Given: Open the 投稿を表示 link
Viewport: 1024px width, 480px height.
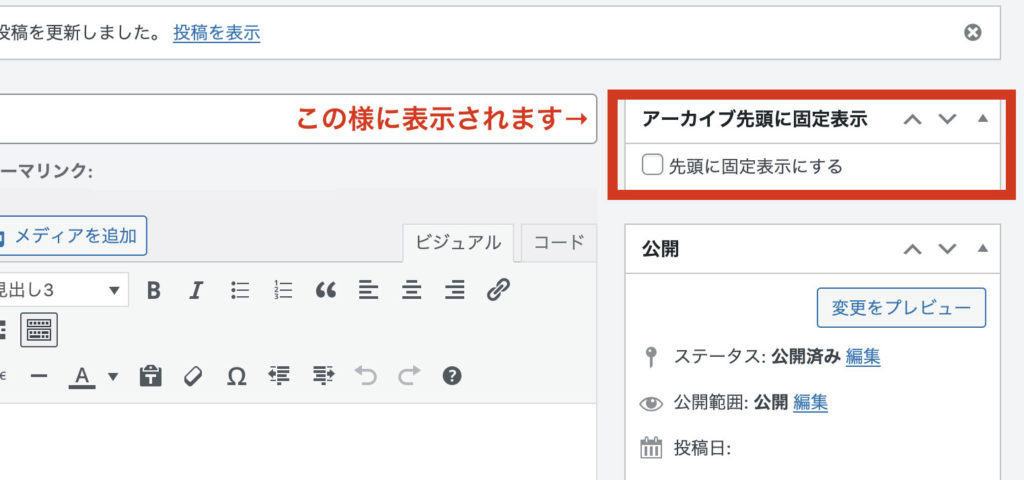Looking at the screenshot, I should [216, 33].
